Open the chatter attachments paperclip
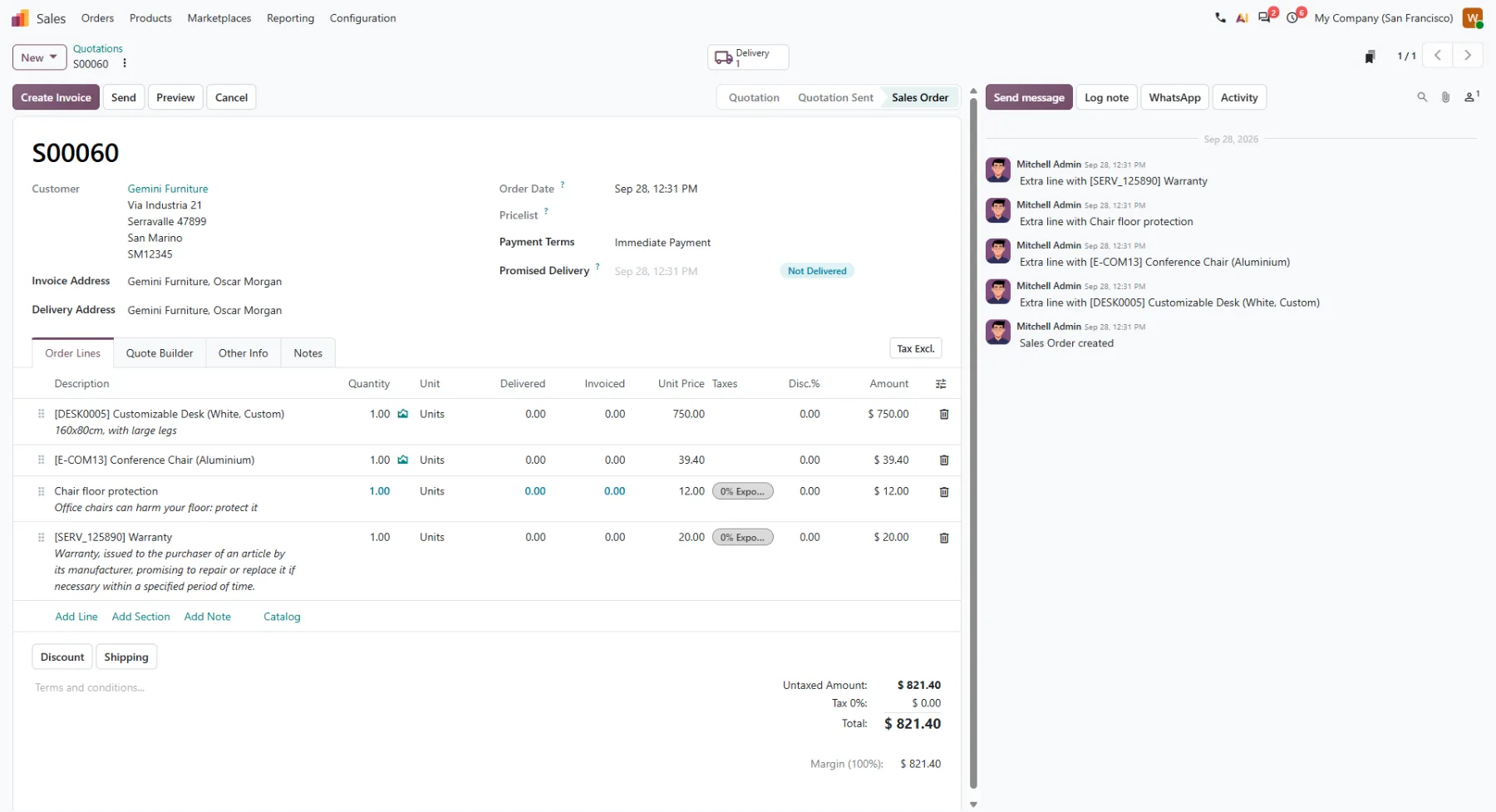This screenshot has width=1496, height=812. (1445, 97)
